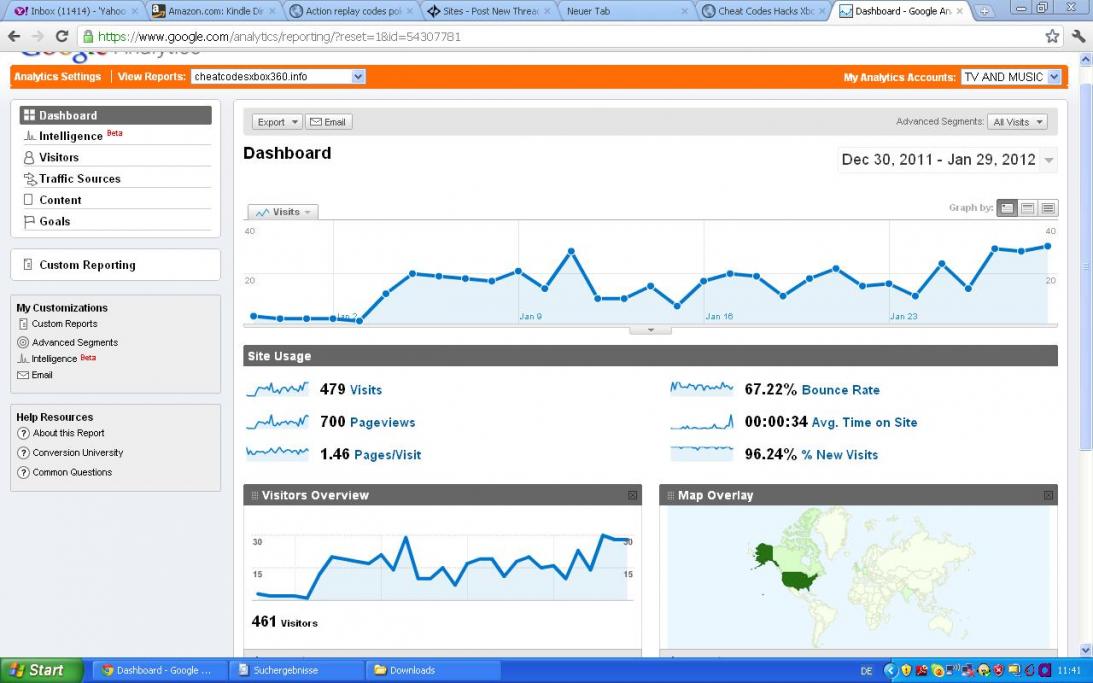Click the Pageviews sparkline thumbnail
Image resolution: width=1093 pixels, height=683 pixels.
point(277,422)
